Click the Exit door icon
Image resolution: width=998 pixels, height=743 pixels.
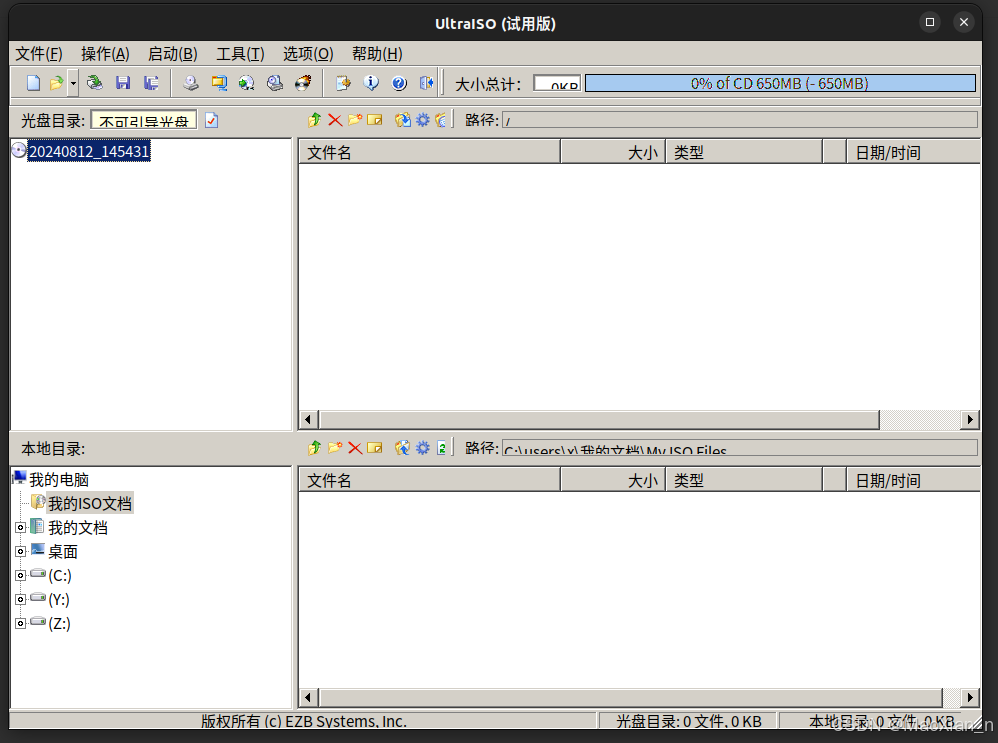[426, 83]
